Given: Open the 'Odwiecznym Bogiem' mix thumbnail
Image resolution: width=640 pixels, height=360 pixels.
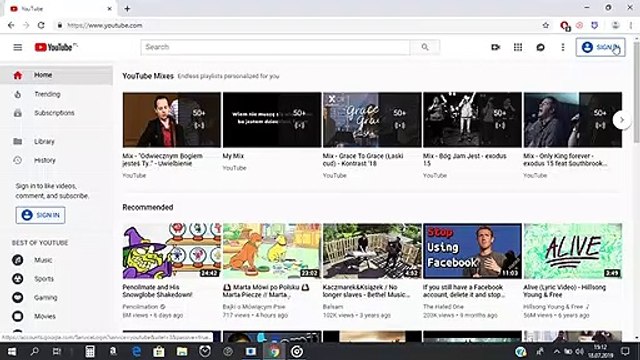Looking at the screenshot, I should pyautogui.click(x=172, y=120).
